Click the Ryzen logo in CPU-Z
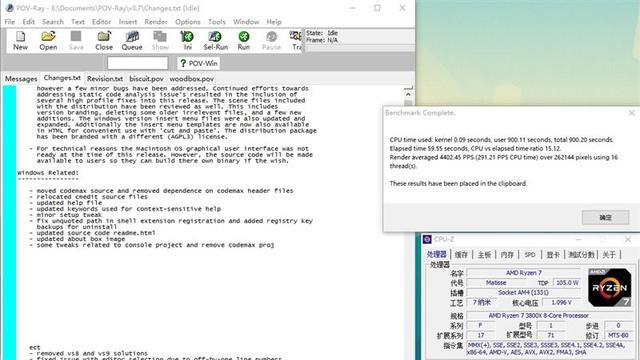Viewport: 640px width, 360px height. (609, 287)
